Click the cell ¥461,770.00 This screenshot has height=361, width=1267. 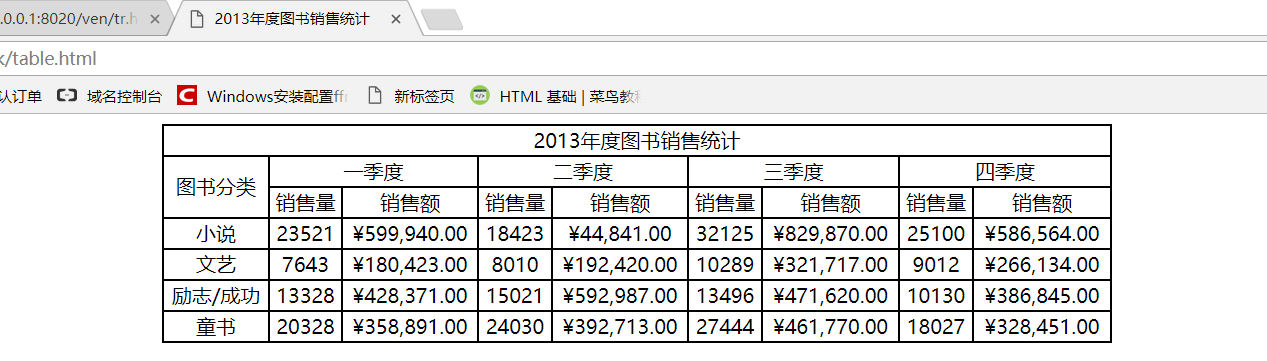click(831, 327)
